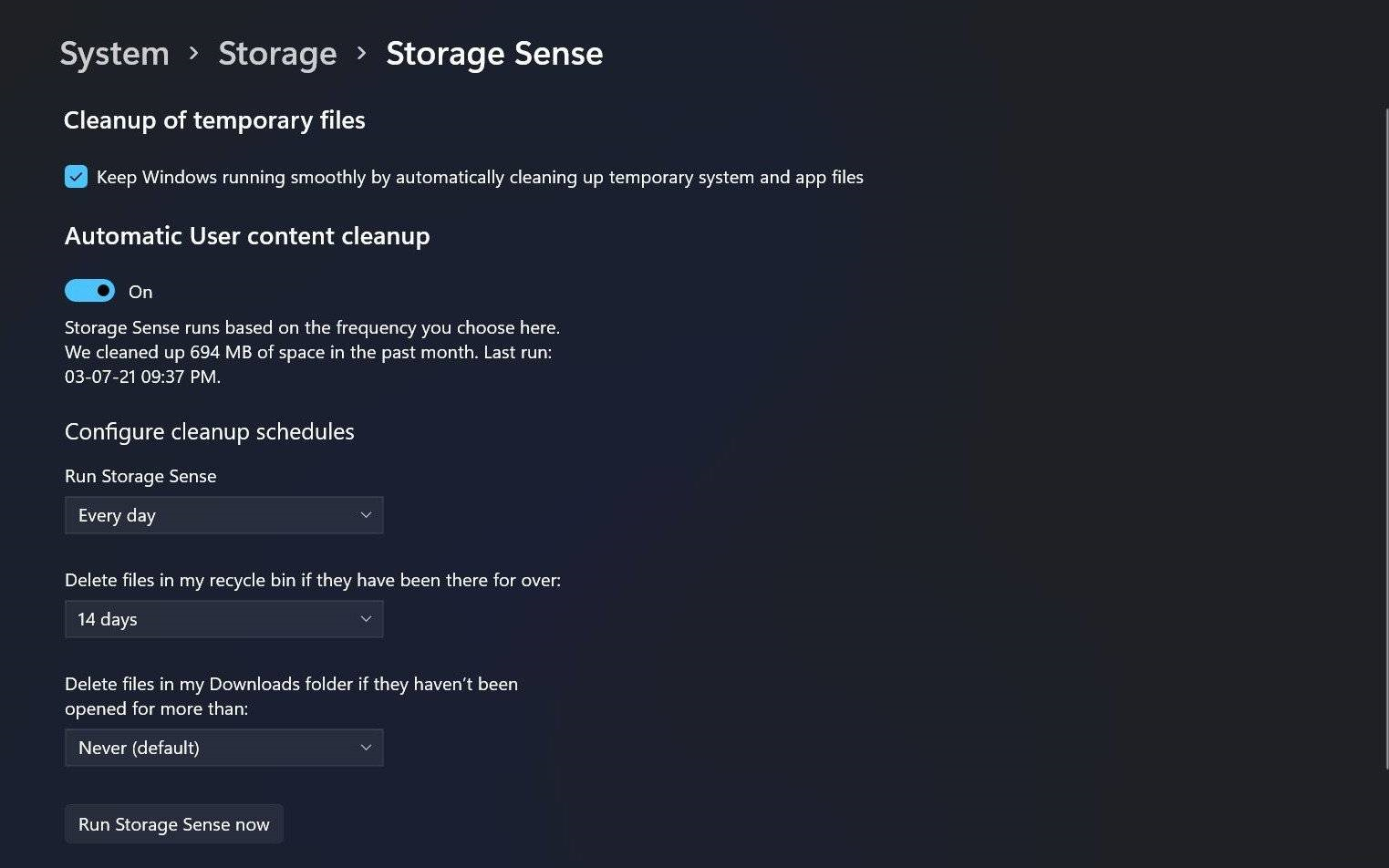Click the 'On' label beside the toggle
The height and width of the screenshot is (868, 1389).
(140, 292)
